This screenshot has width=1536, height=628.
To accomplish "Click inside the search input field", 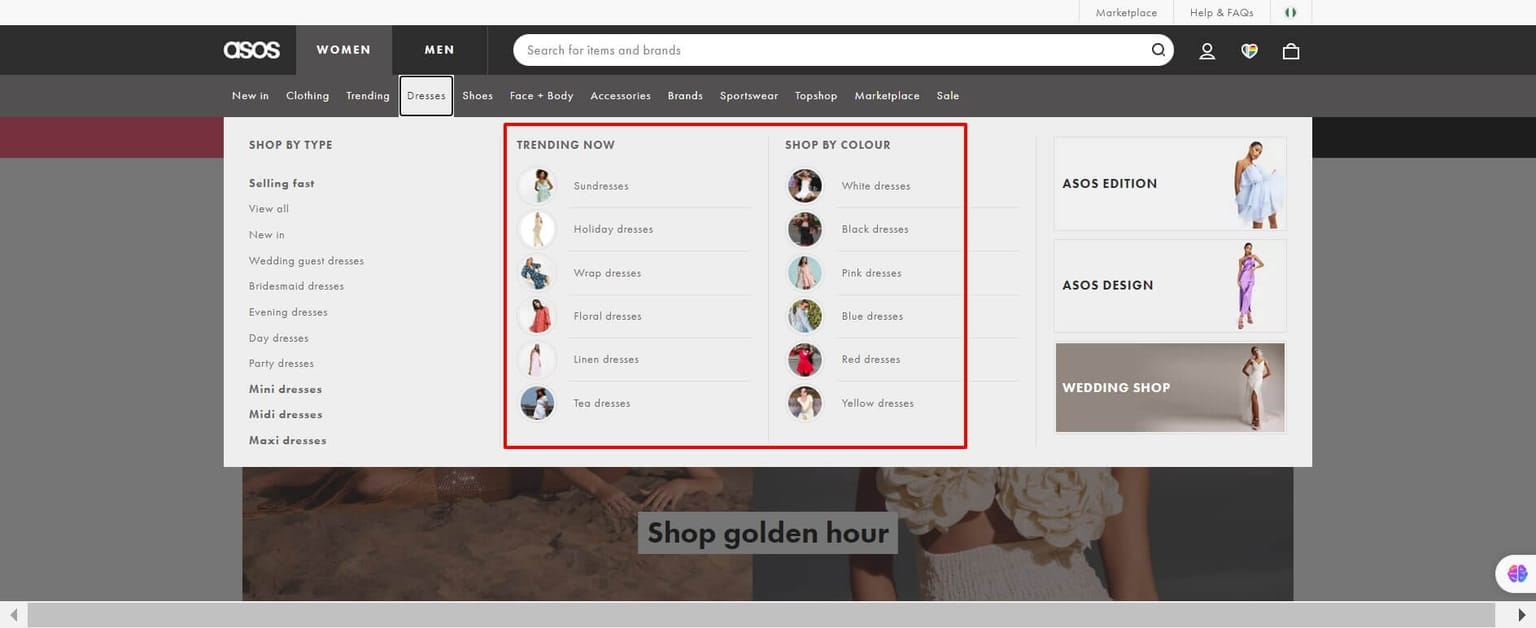I will (x=800, y=49).
